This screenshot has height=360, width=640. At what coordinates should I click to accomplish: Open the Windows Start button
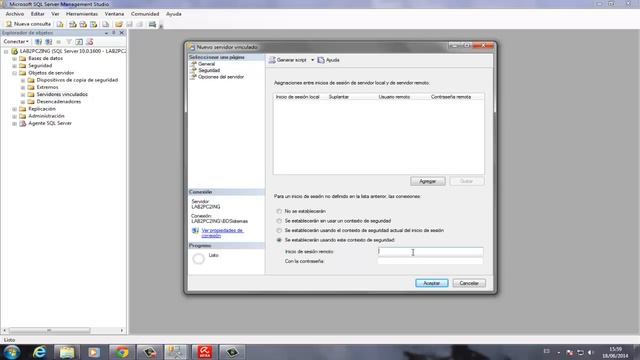coord(11,352)
